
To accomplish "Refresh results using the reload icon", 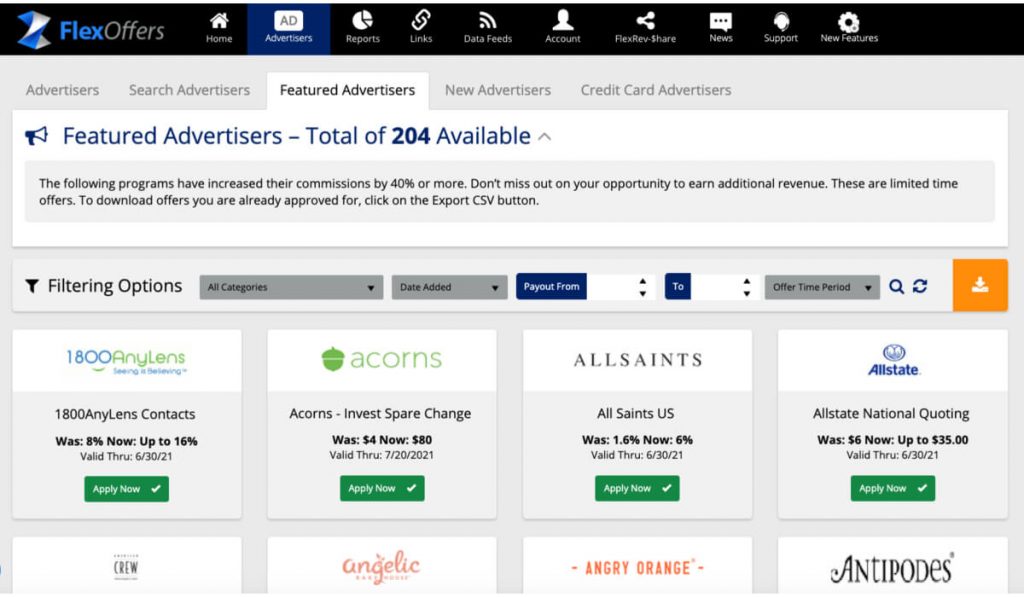I will [x=920, y=285].
